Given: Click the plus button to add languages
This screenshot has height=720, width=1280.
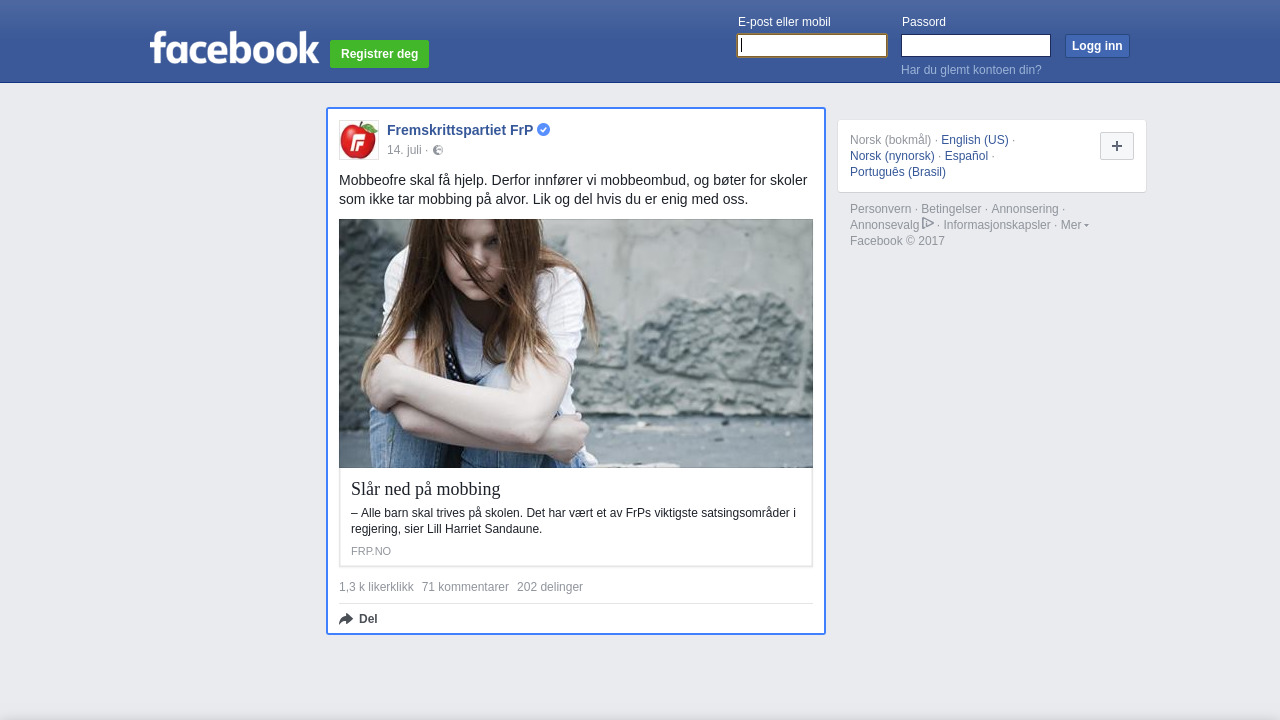Looking at the screenshot, I should (x=1116, y=146).
